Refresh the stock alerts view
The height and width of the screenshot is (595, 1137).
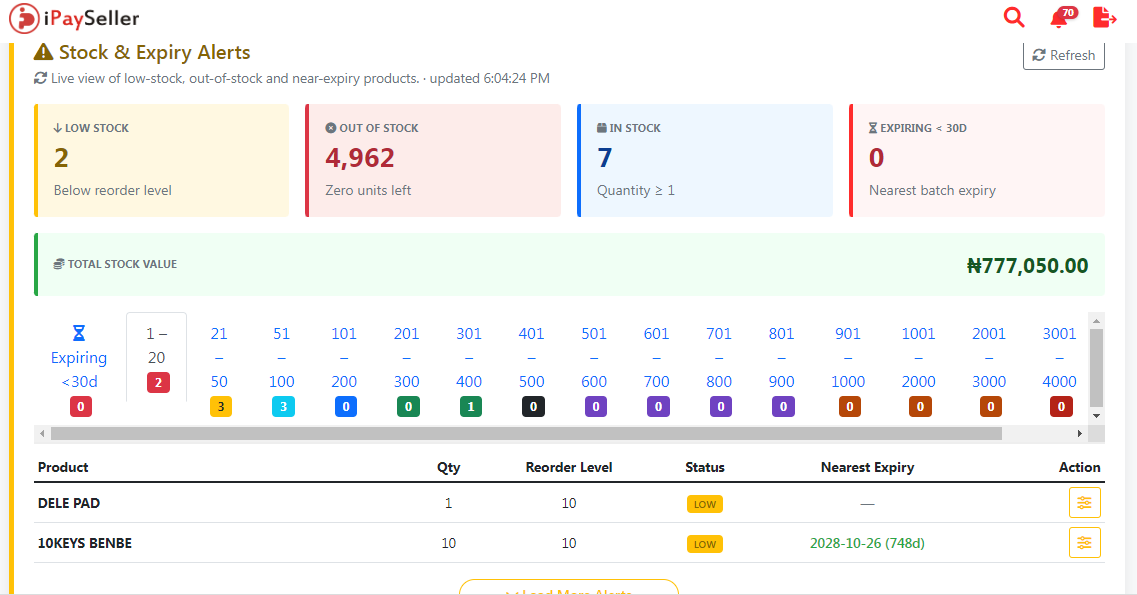pyautogui.click(x=1064, y=55)
